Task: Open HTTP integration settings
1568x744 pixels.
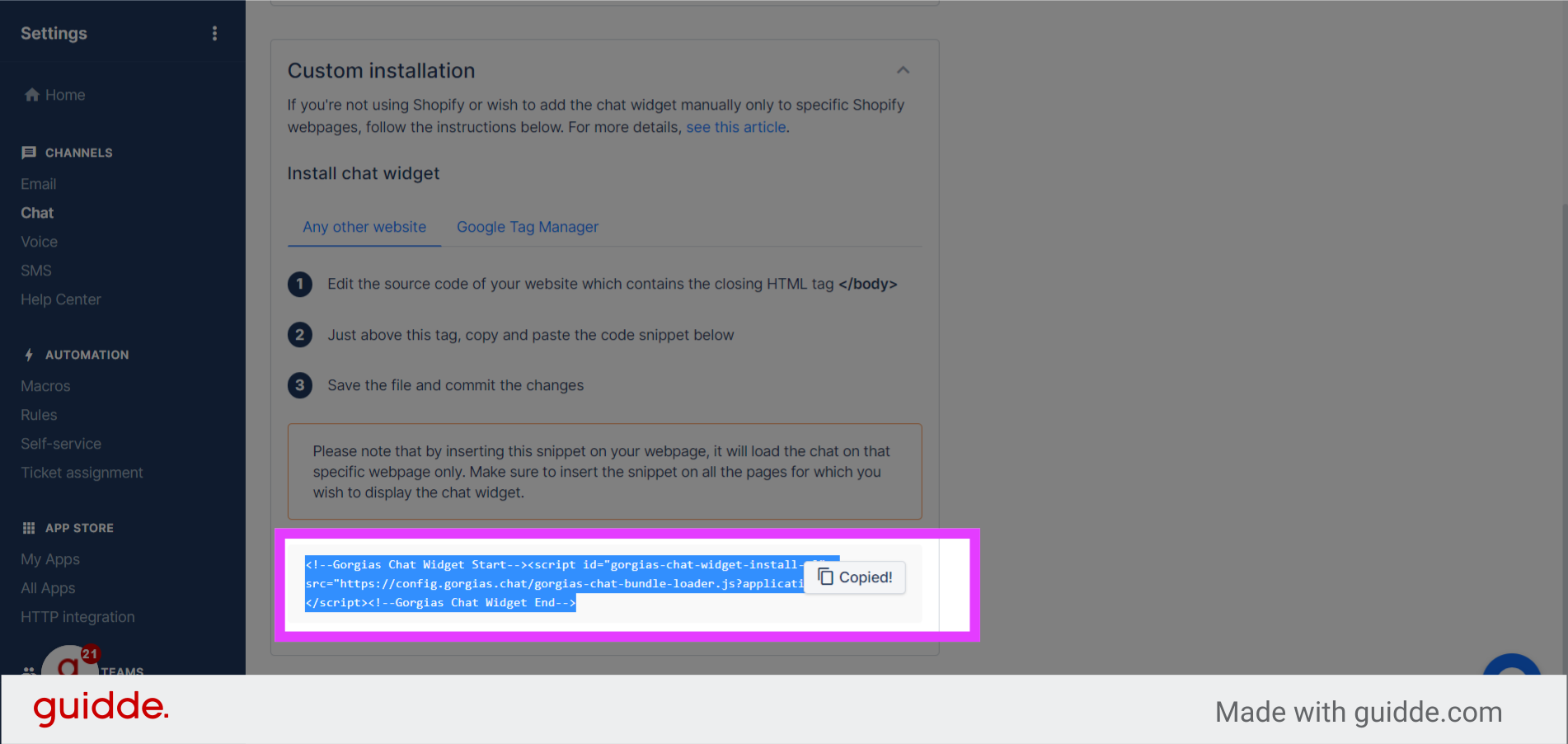Action: 77,617
